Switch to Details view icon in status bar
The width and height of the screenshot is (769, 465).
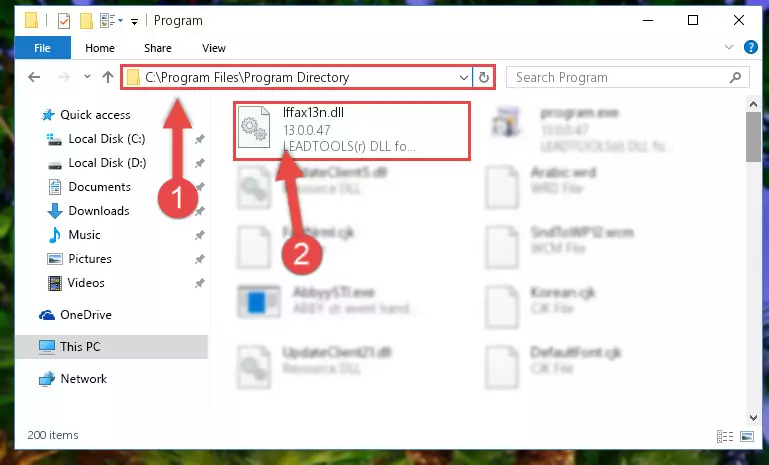(x=724, y=436)
